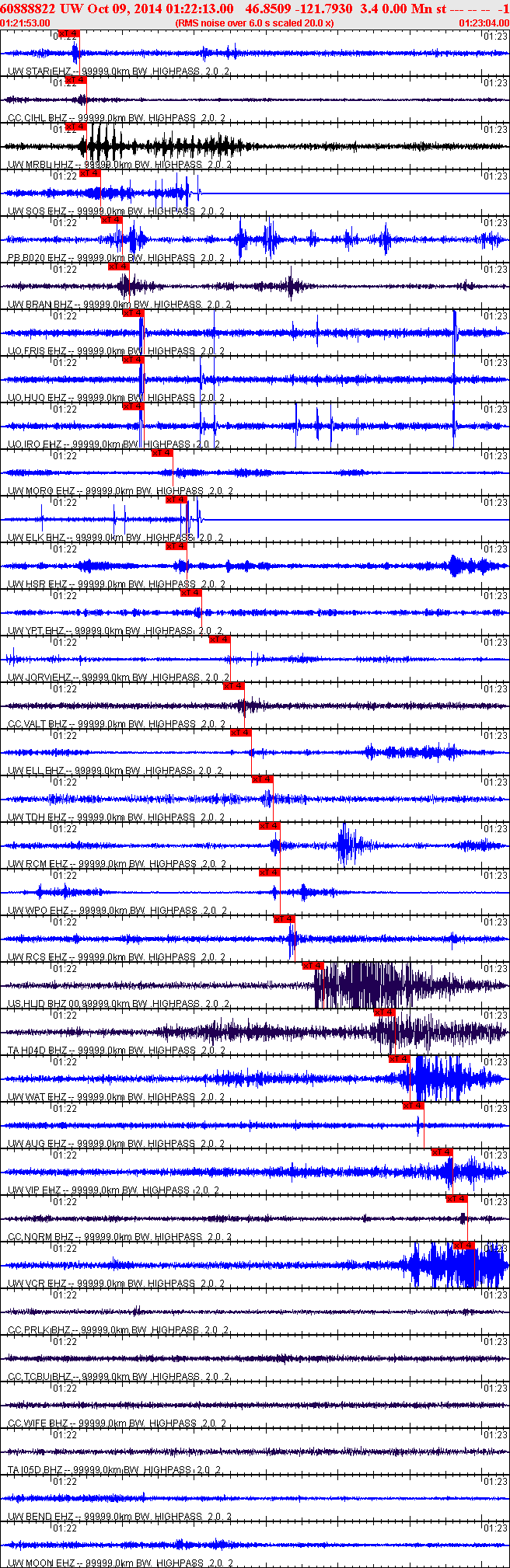
Task: Select the TA I05D BHZ station label
Action: click(x=37, y=1470)
